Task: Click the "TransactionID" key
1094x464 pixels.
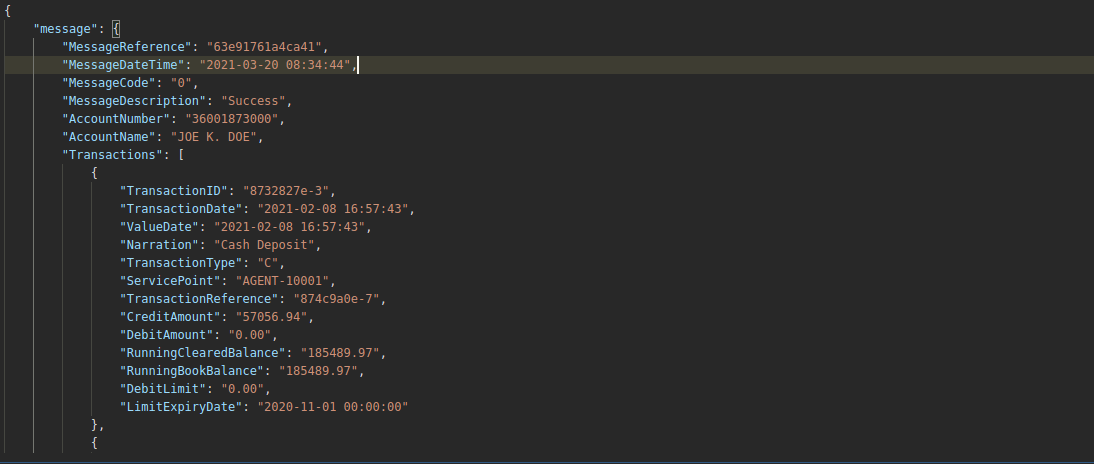Action: 173,191
